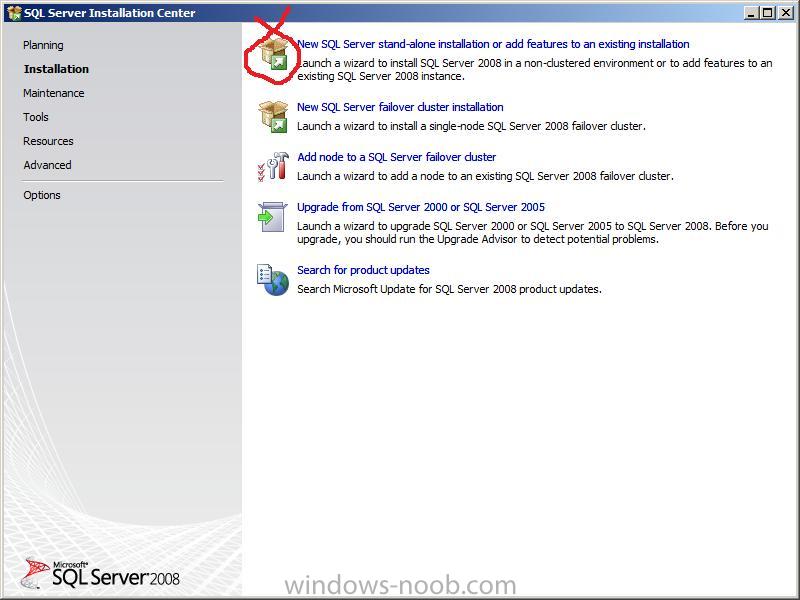Open the Options page
The width and height of the screenshot is (800, 600).
click(x=42, y=195)
